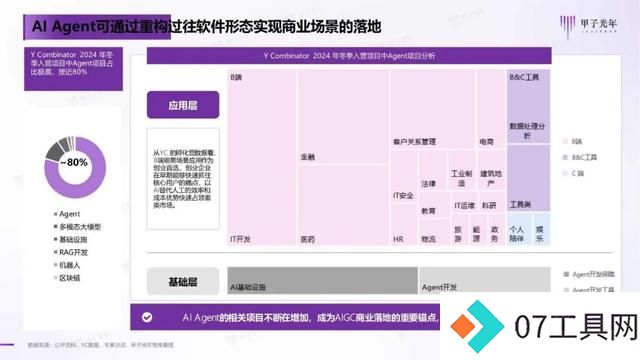
Task: Select the 工业制造 treemap cell
Action: pyautogui.click(x=462, y=171)
